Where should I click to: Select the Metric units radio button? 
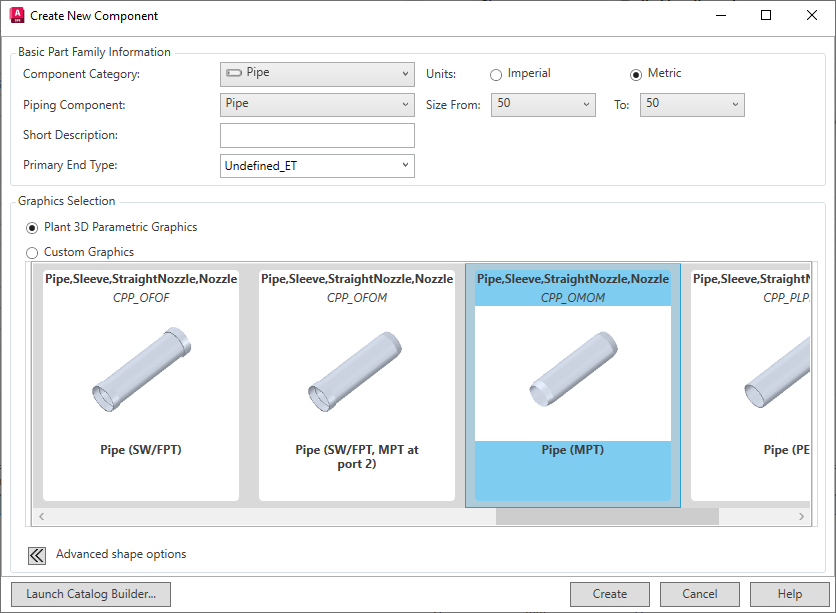point(637,73)
